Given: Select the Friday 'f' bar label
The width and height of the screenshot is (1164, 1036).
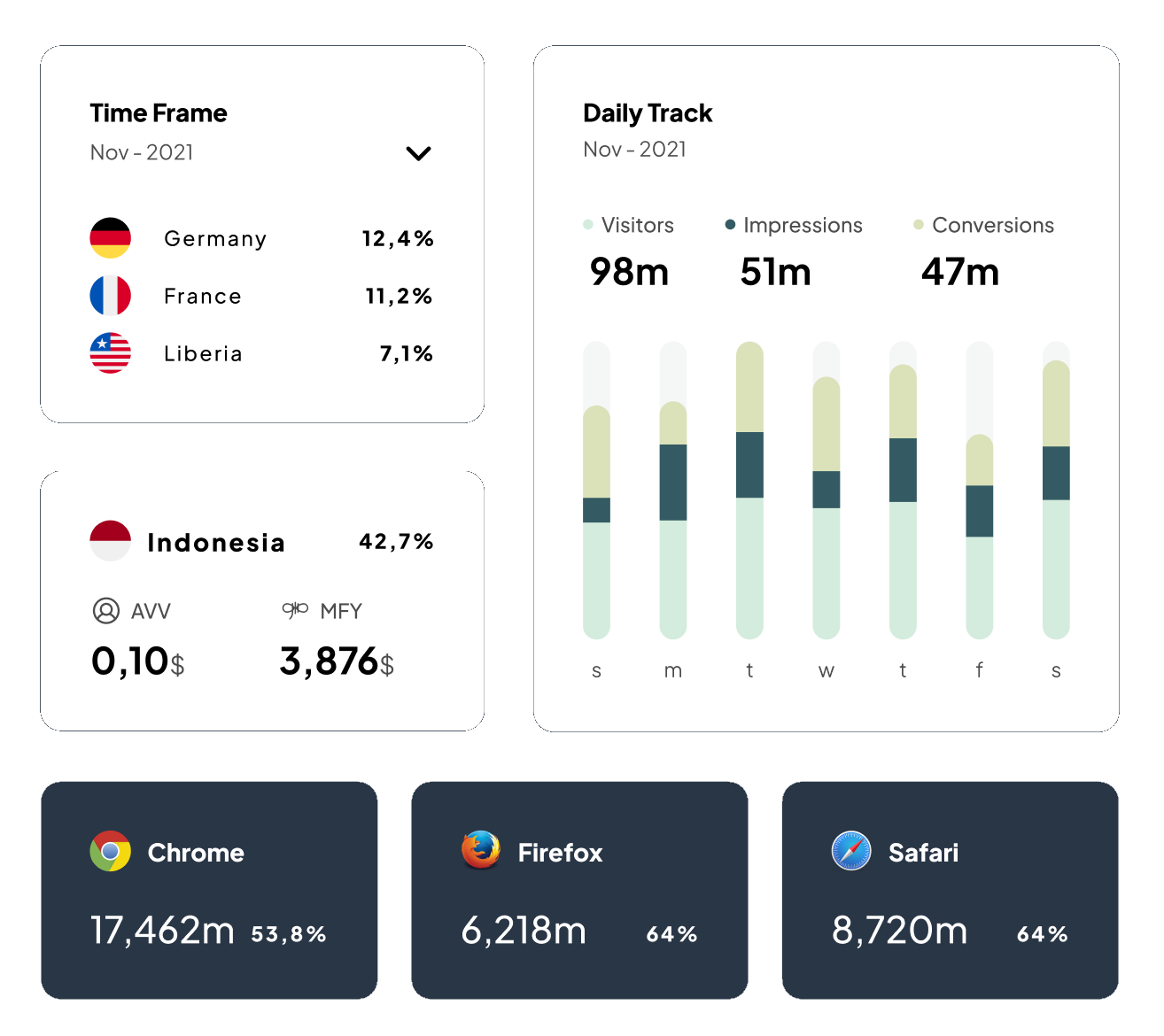Looking at the screenshot, I should coord(979,670).
